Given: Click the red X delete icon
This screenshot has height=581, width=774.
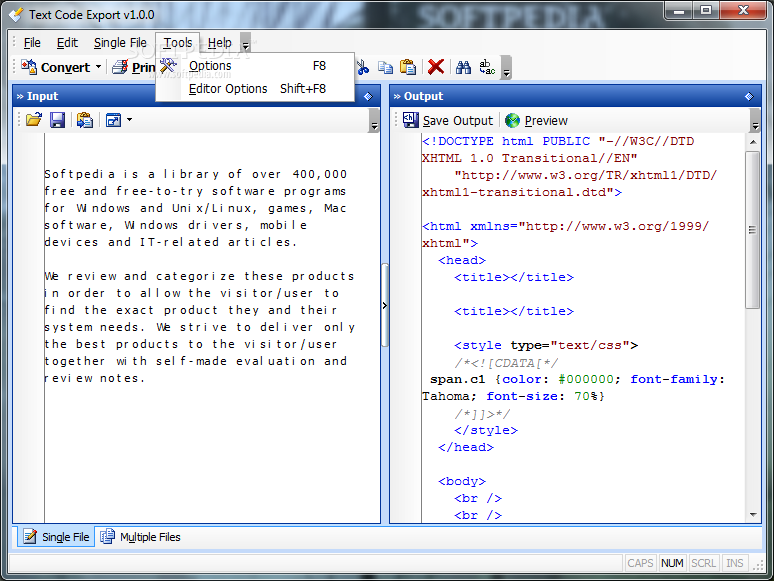Looking at the screenshot, I should (436, 67).
